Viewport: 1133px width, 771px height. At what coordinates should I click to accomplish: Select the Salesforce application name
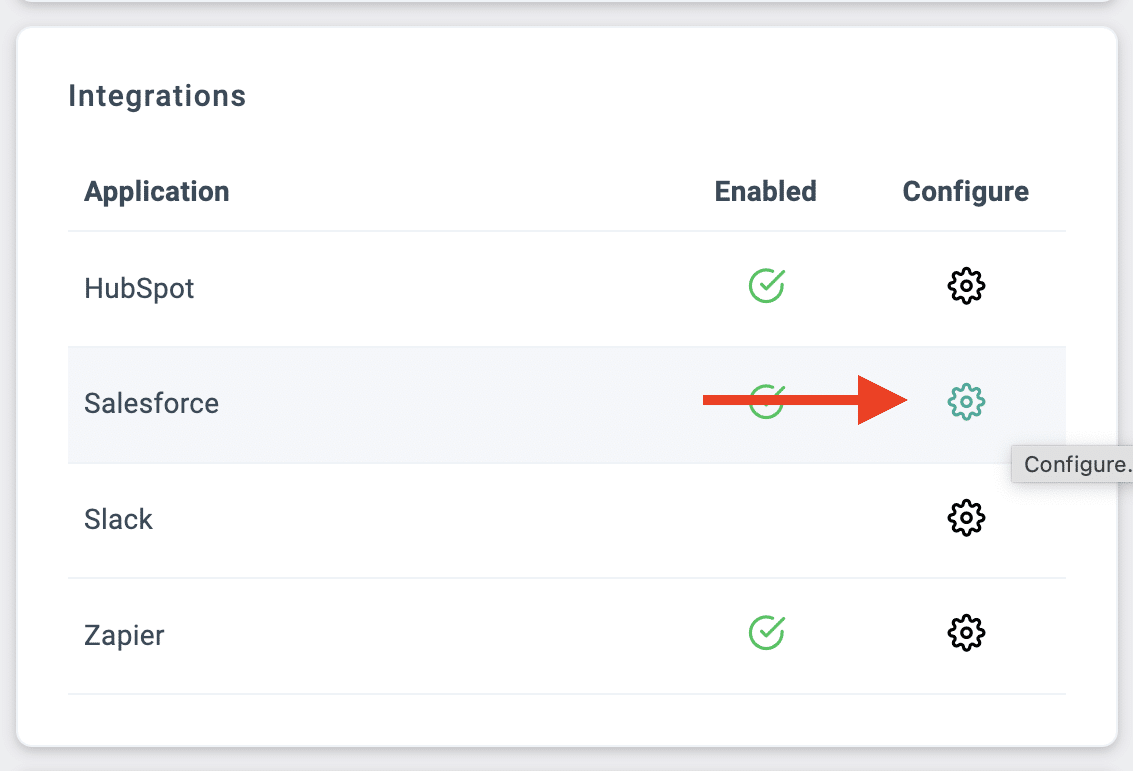pyautogui.click(x=151, y=404)
